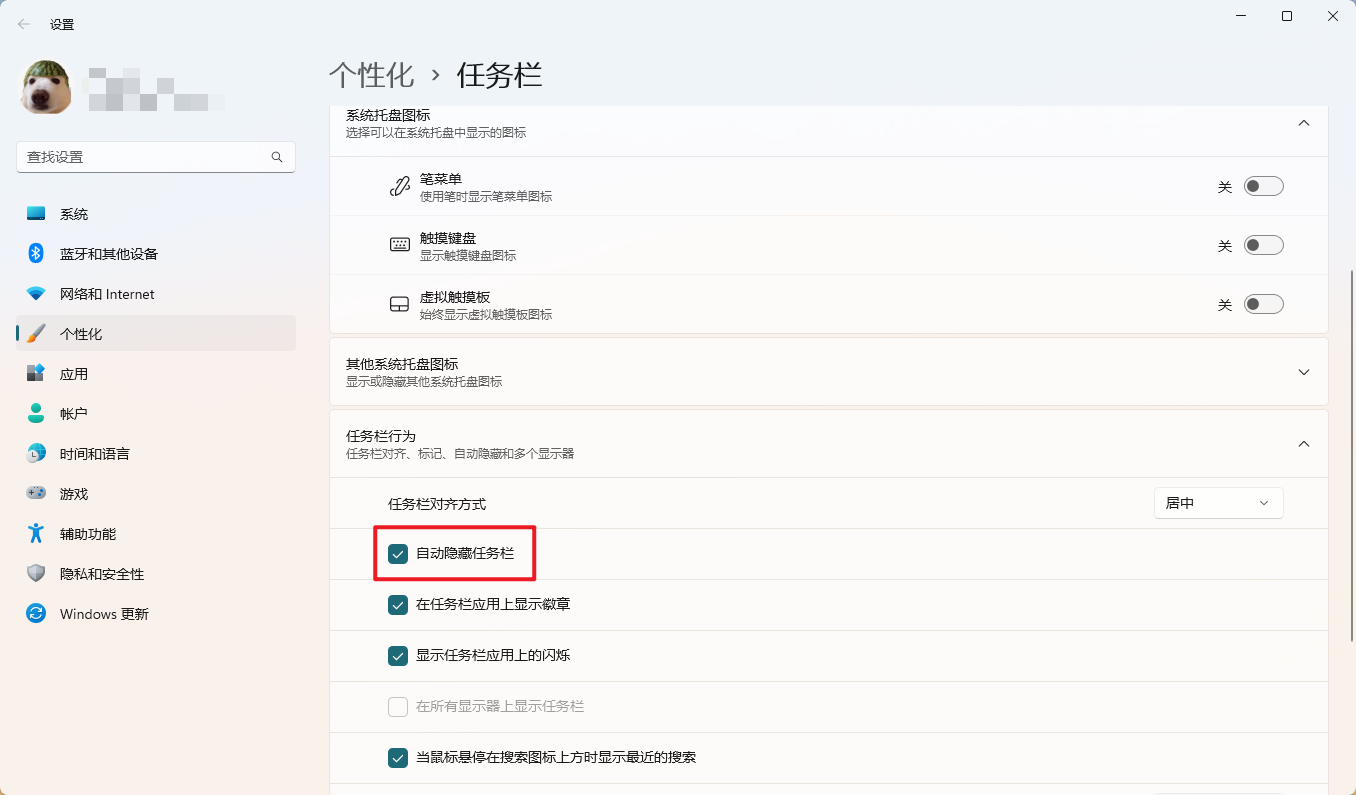Uncheck 在任务栏应用上显示徽章 checkbox
Viewport: 1356px width, 795px height.
click(398, 604)
